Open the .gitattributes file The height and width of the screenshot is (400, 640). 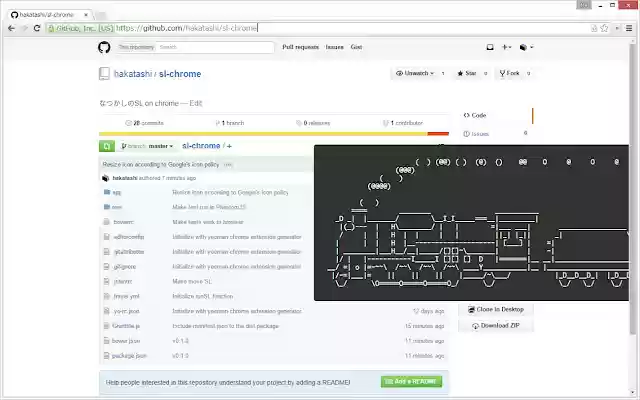[129, 252]
